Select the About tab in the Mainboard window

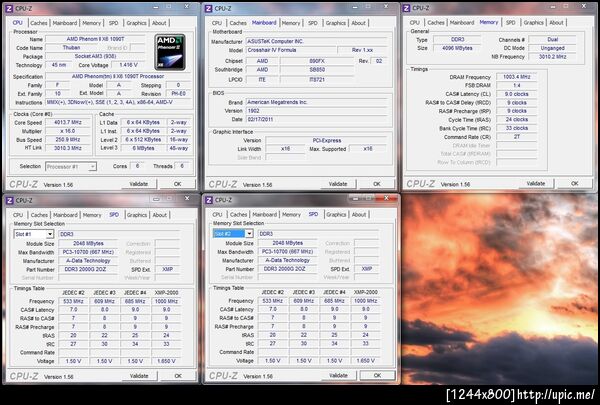pos(359,23)
